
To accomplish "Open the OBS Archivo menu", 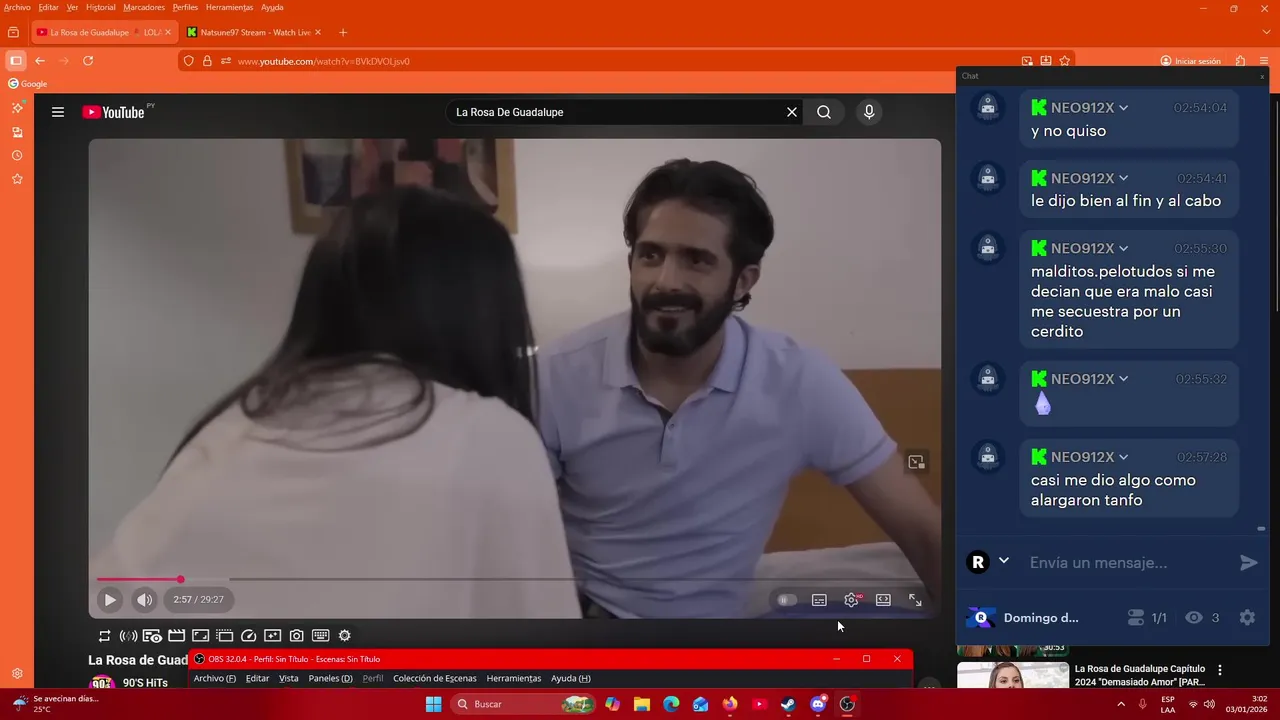I will pos(215,678).
